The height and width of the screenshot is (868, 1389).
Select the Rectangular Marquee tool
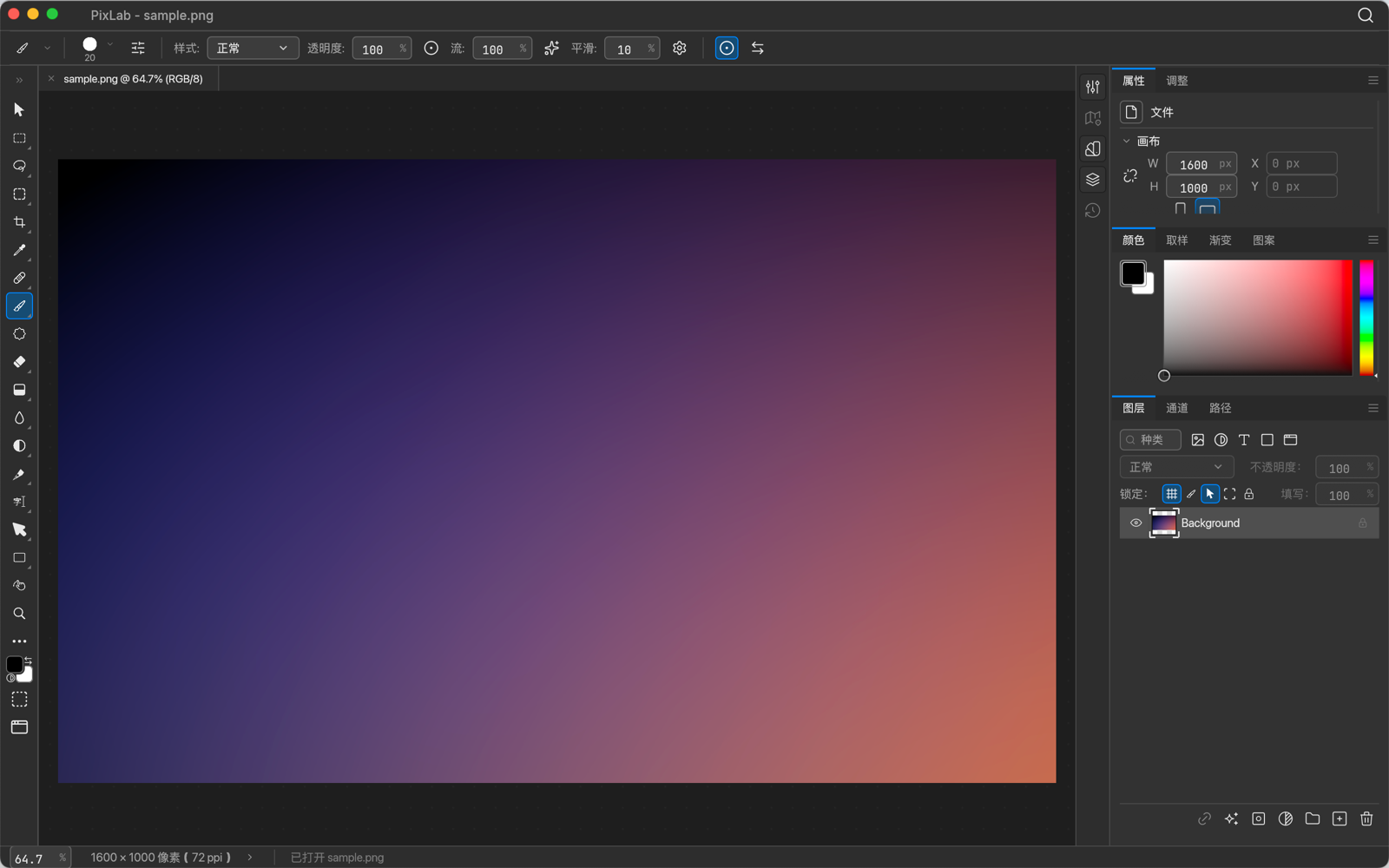19,139
